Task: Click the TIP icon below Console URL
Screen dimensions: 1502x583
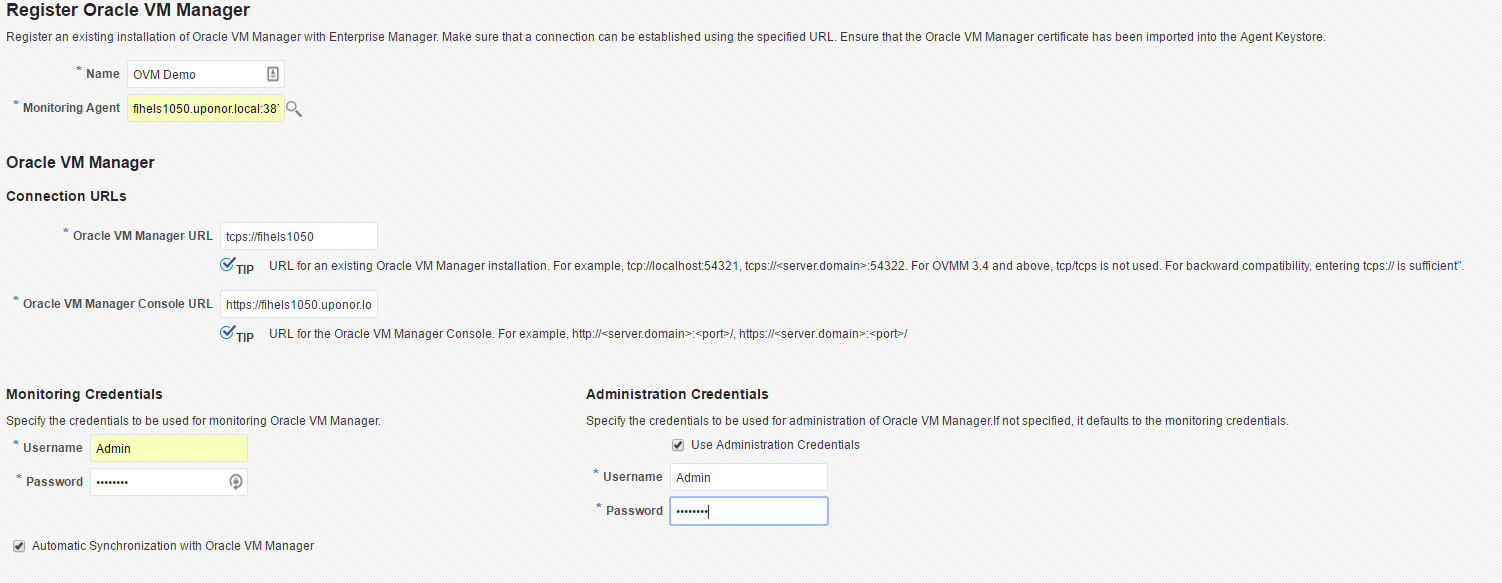Action: click(237, 334)
